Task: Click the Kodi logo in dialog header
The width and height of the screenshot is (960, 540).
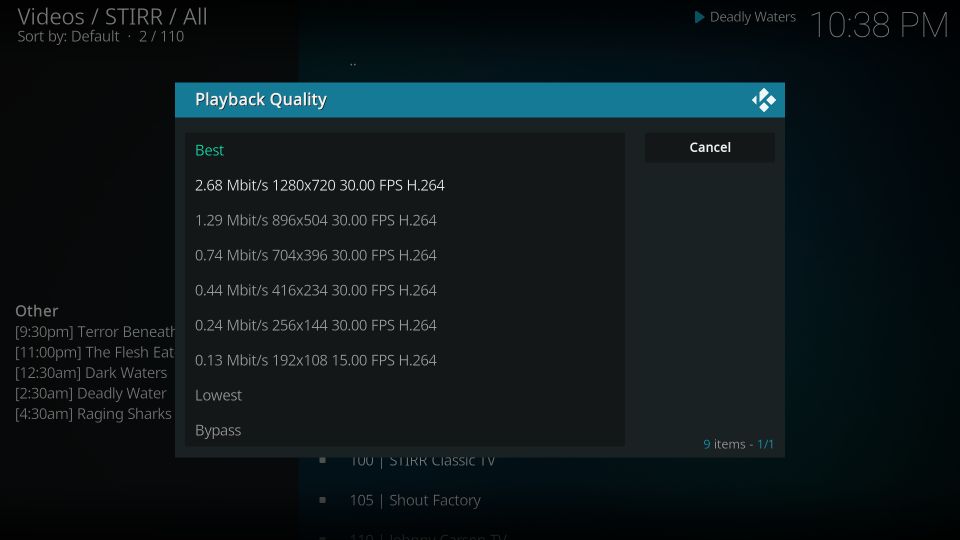Action: [x=763, y=100]
